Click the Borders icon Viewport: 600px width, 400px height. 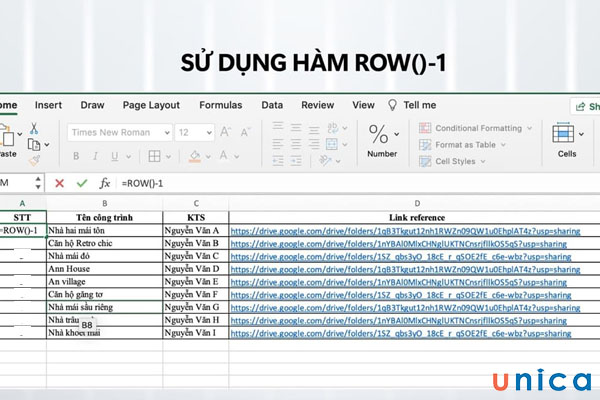tap(154, 156)
